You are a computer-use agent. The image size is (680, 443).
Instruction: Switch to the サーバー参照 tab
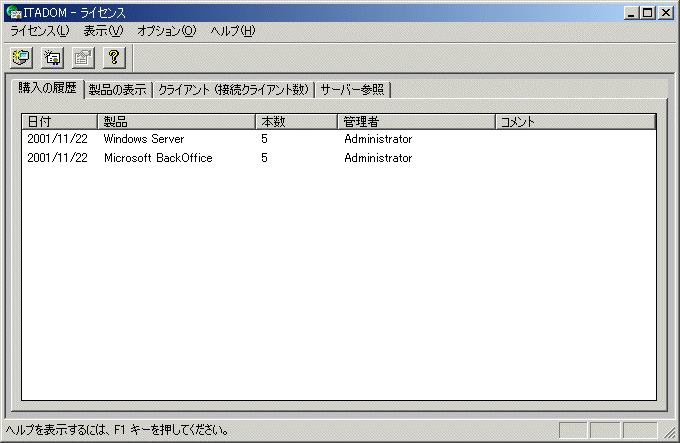[x=353, y=90]
